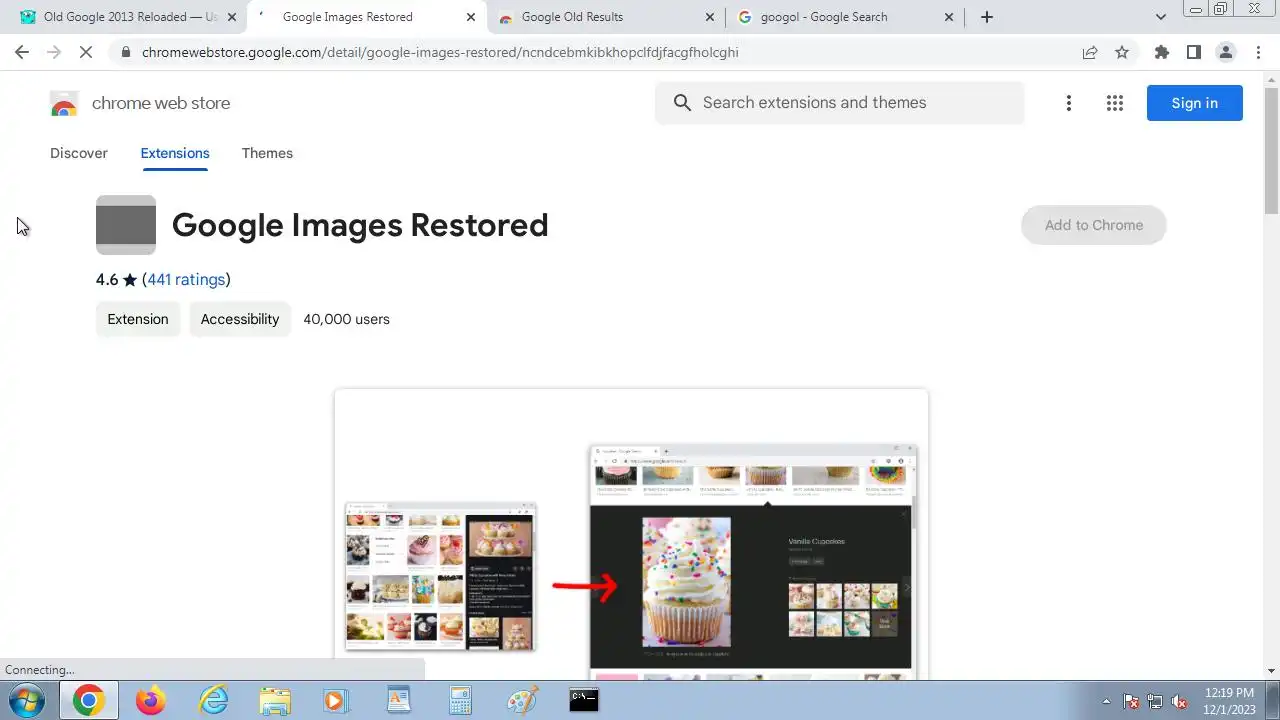Open the media player taskbar icon
This screenshot has width=1280, height=720.
[337, 700]
